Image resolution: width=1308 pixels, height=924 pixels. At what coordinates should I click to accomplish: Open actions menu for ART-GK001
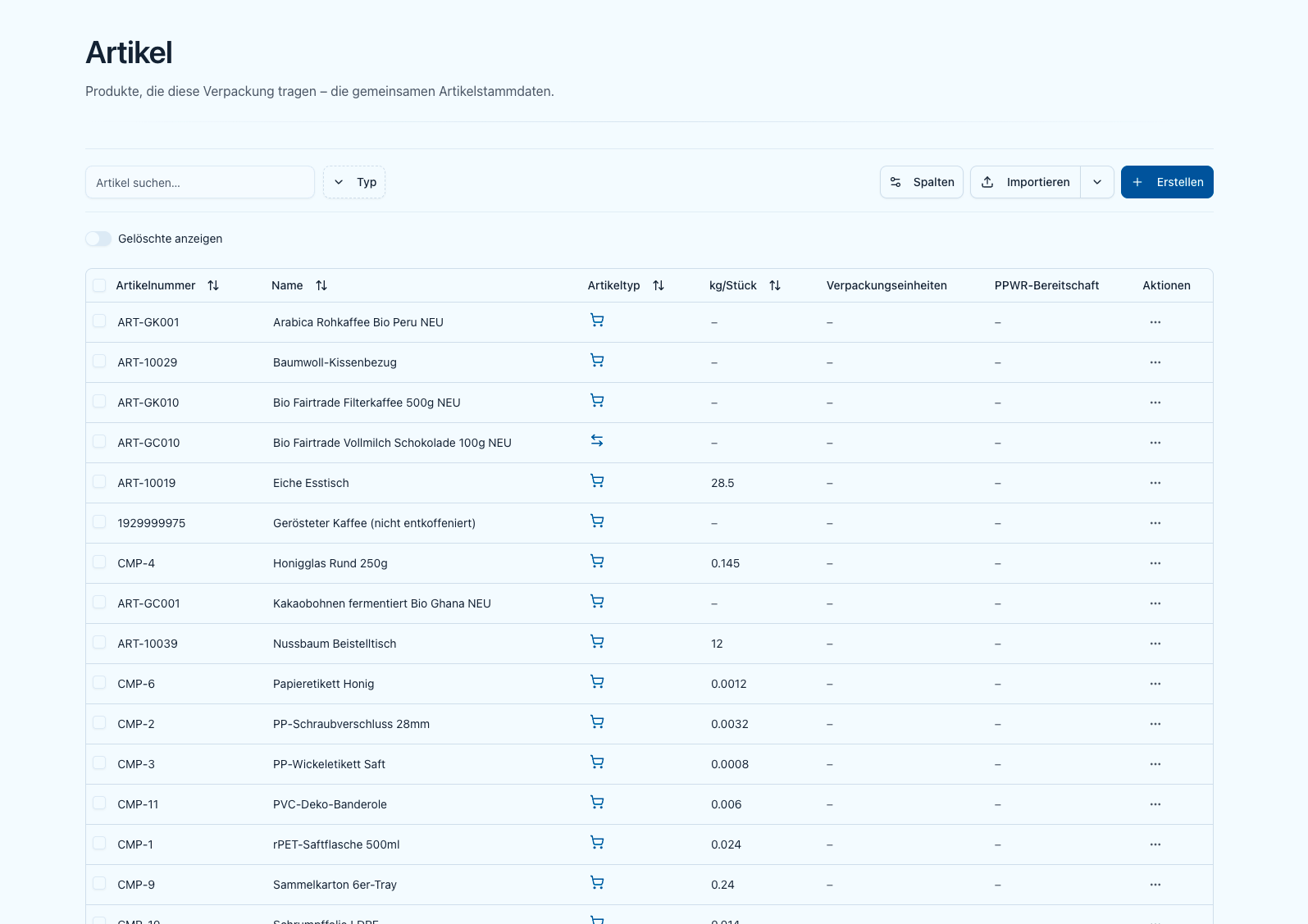[x=1155, y=322]
